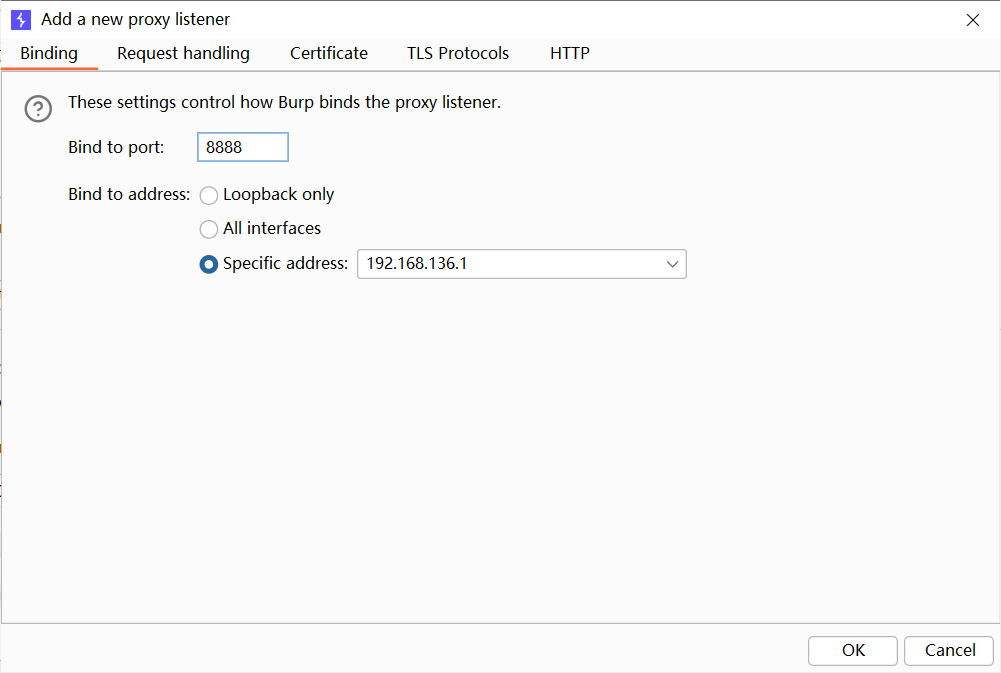The image size is (1001, 673).
Task: Focus the Bind to port field
Action: pyautogui.click(x=243, y=147)
